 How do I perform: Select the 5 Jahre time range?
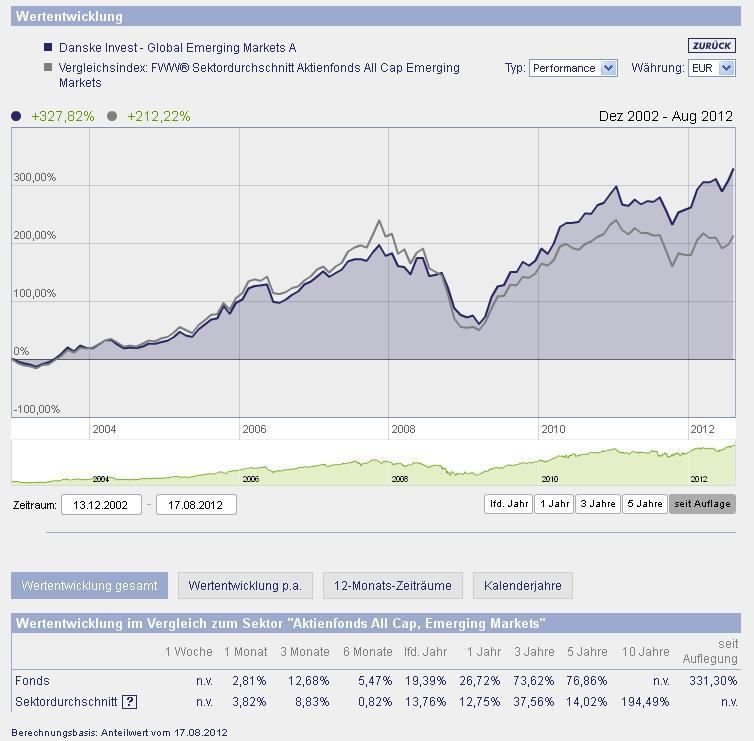644,504
